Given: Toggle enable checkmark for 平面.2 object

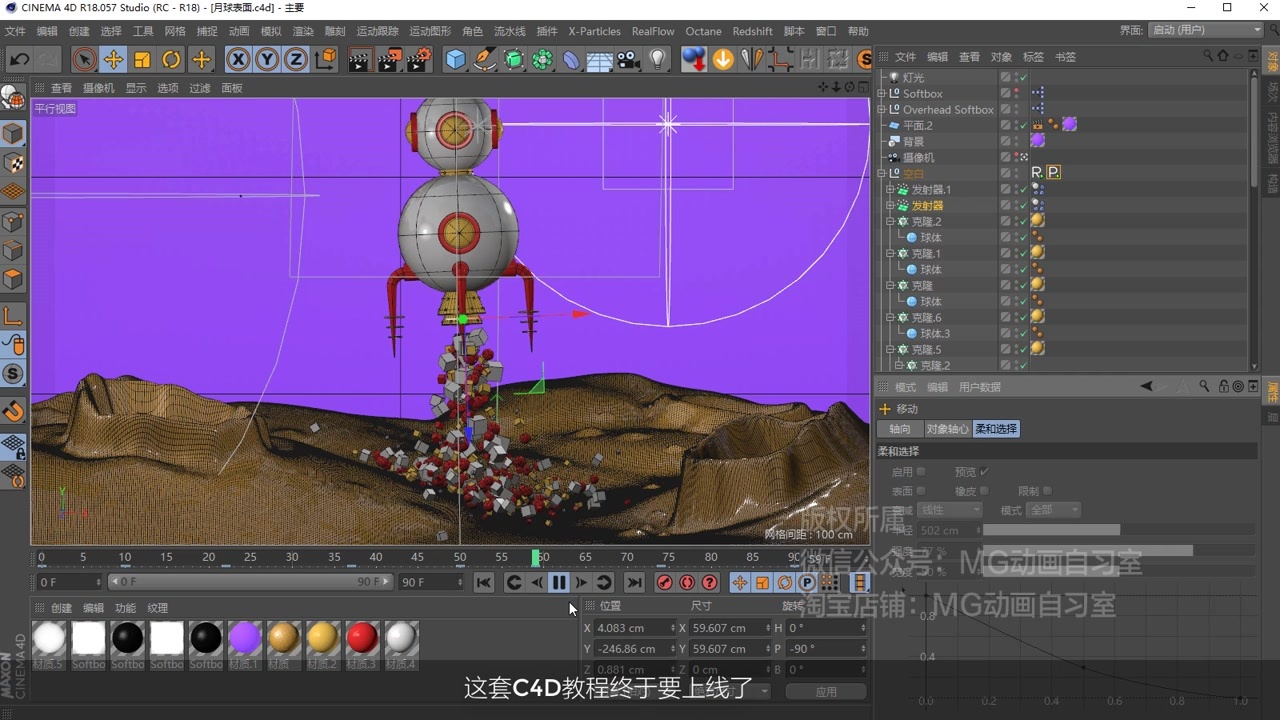Looking at the screenshot, I should click(1023, 125).
